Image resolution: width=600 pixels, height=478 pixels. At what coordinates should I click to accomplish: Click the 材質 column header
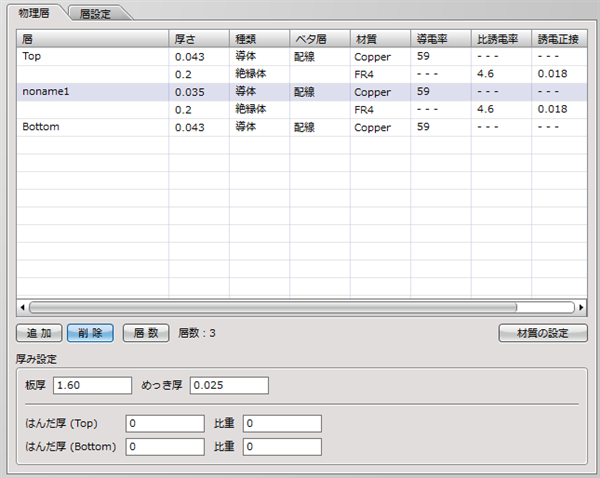click(379, 38)
